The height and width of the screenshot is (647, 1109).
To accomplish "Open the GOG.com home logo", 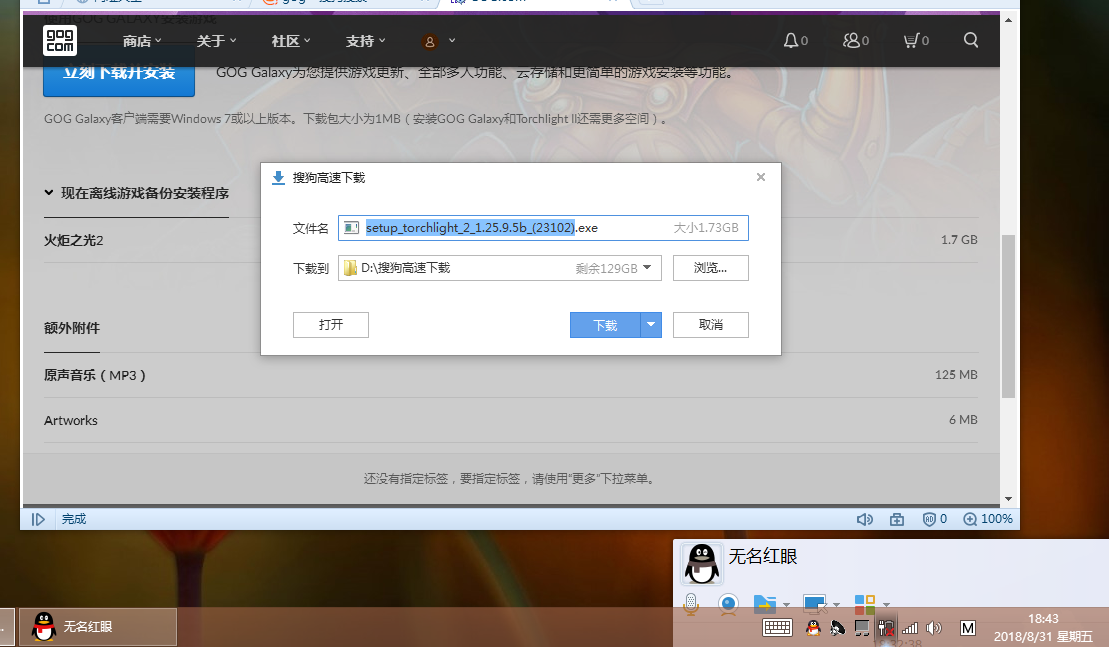I will coord(60,40).
